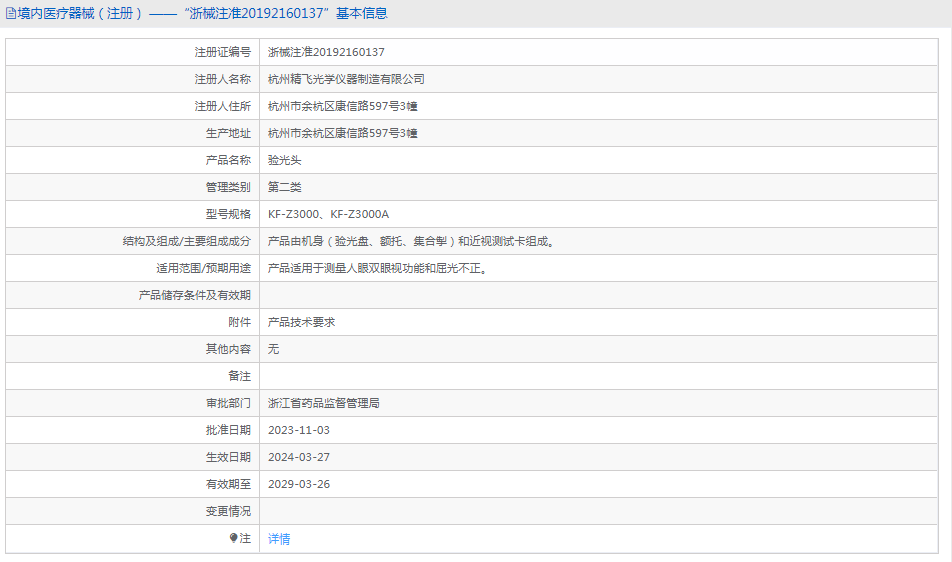952x562 pixels.
Task: Click the attachment value 产品技术要求
Action: coord(301,322)
